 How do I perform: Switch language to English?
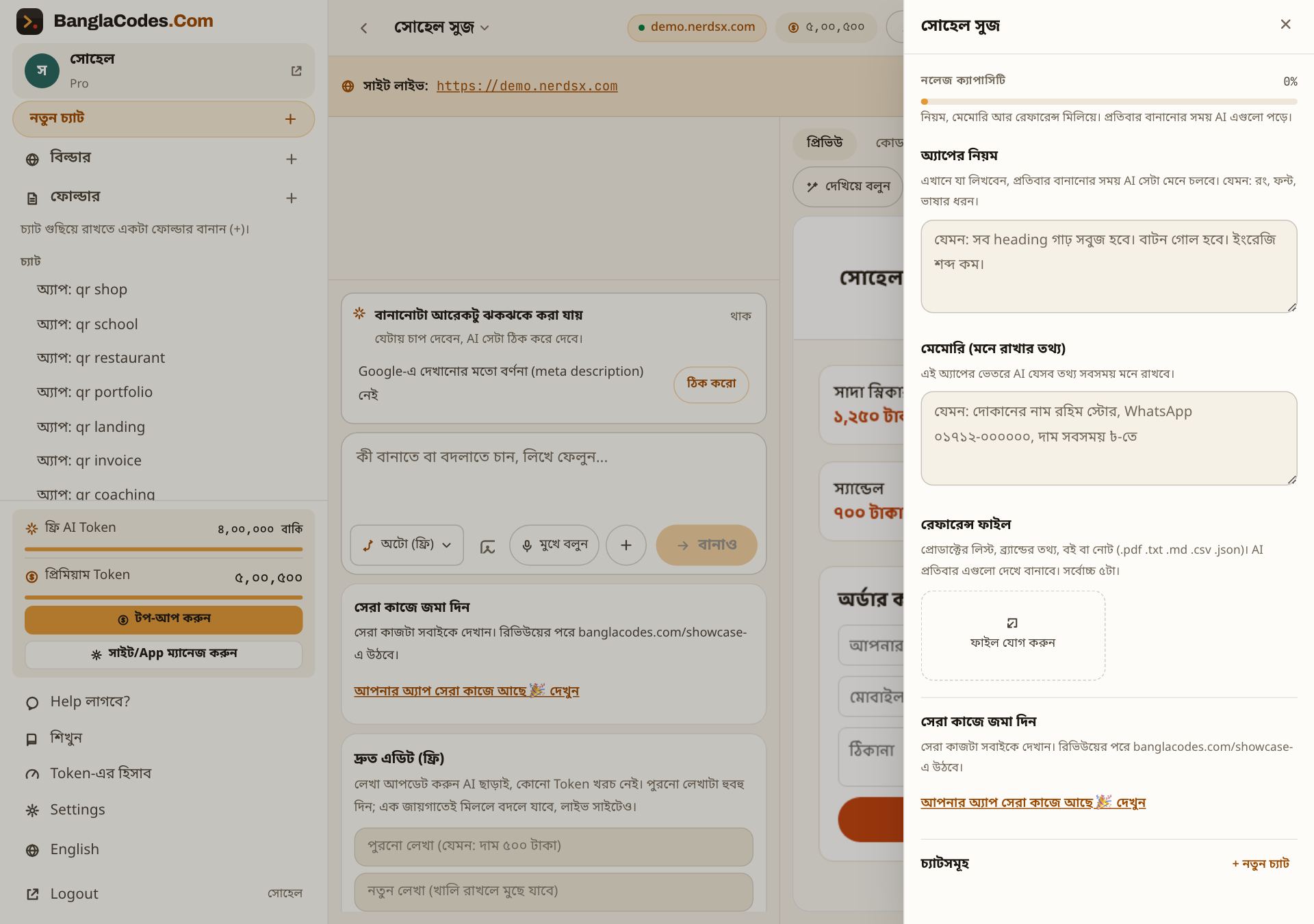tap(74, 849)
